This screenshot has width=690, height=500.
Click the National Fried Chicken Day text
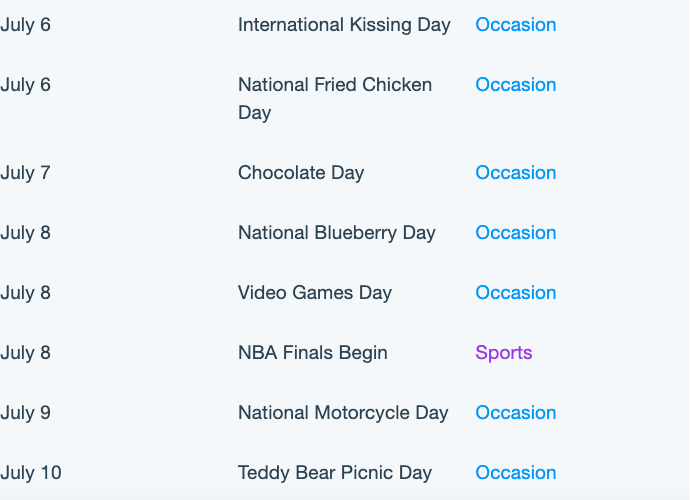pos(335,99)
